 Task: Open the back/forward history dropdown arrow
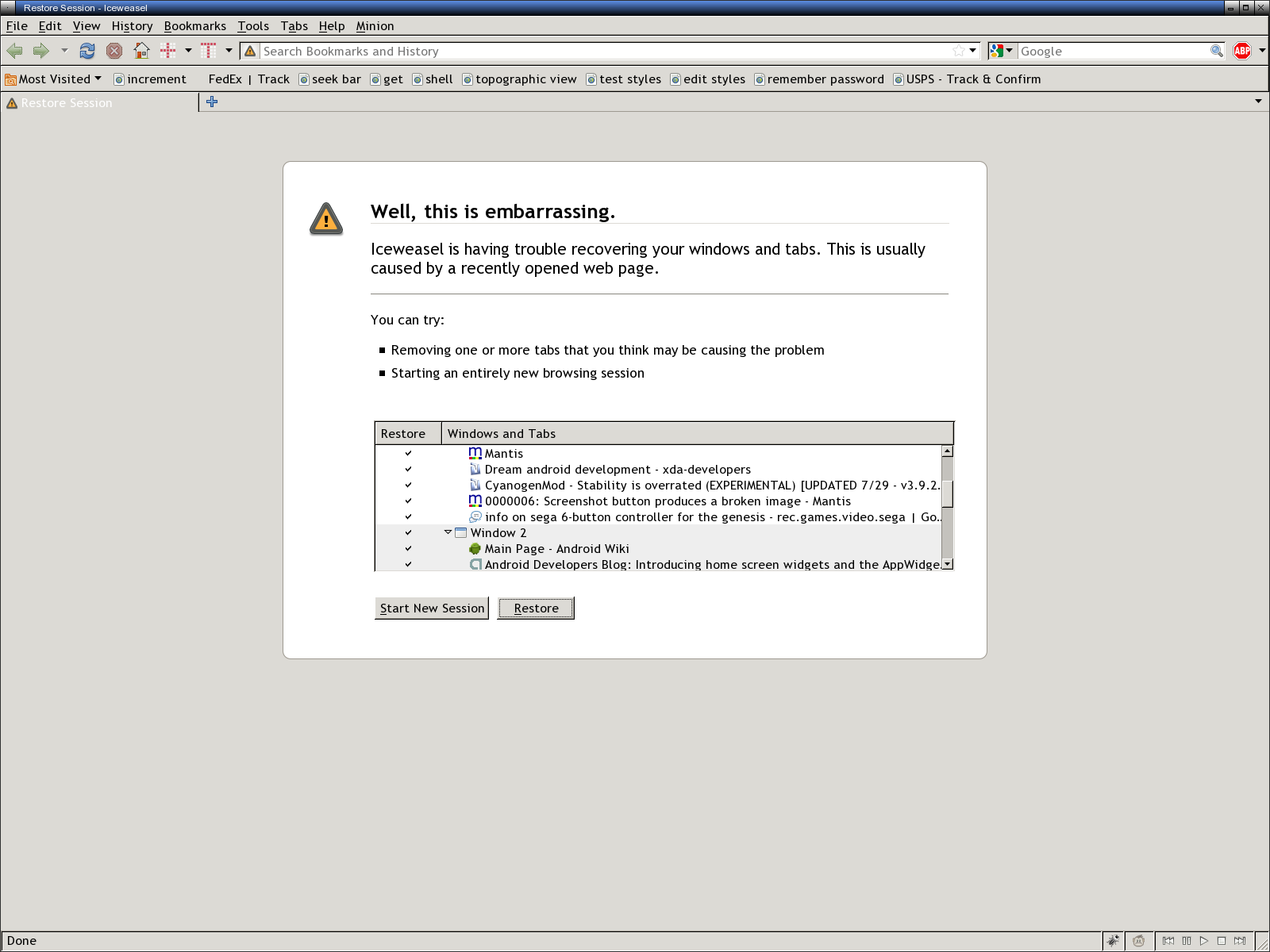click(64, 51)
